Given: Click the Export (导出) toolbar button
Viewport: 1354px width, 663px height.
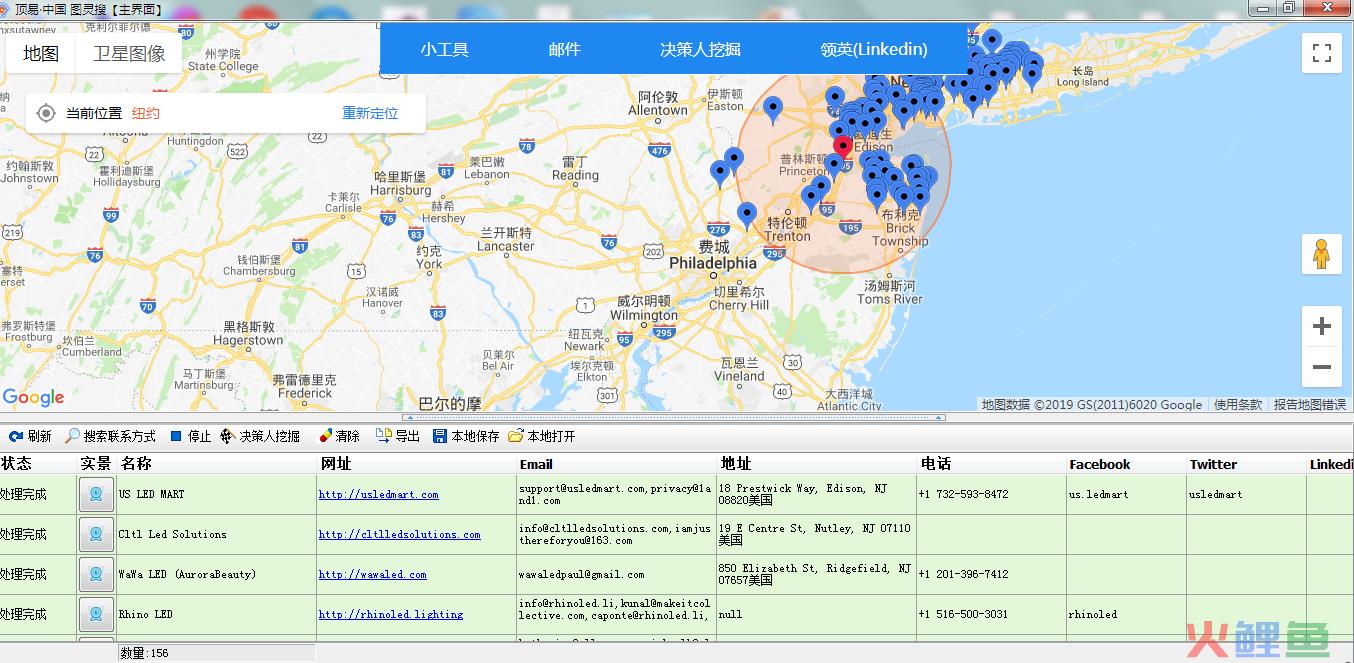Looking at the screenshot, I should pos(398,436).
